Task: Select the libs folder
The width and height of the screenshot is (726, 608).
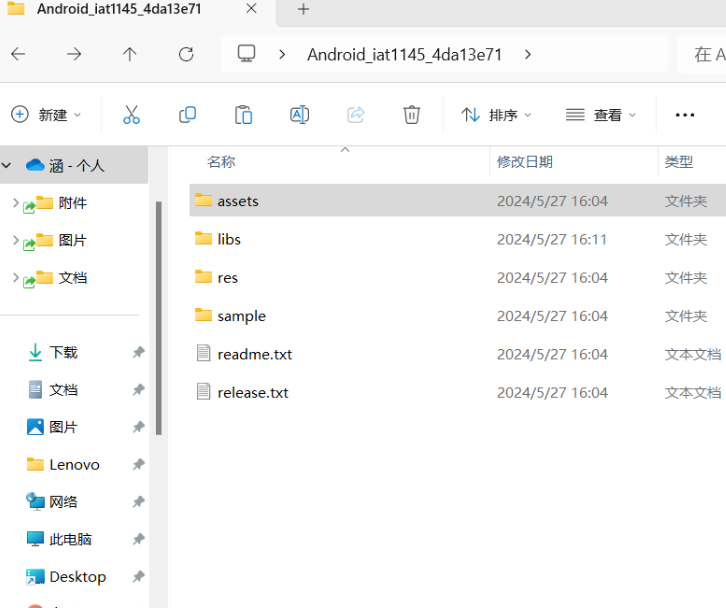Action: click(457, 239)
